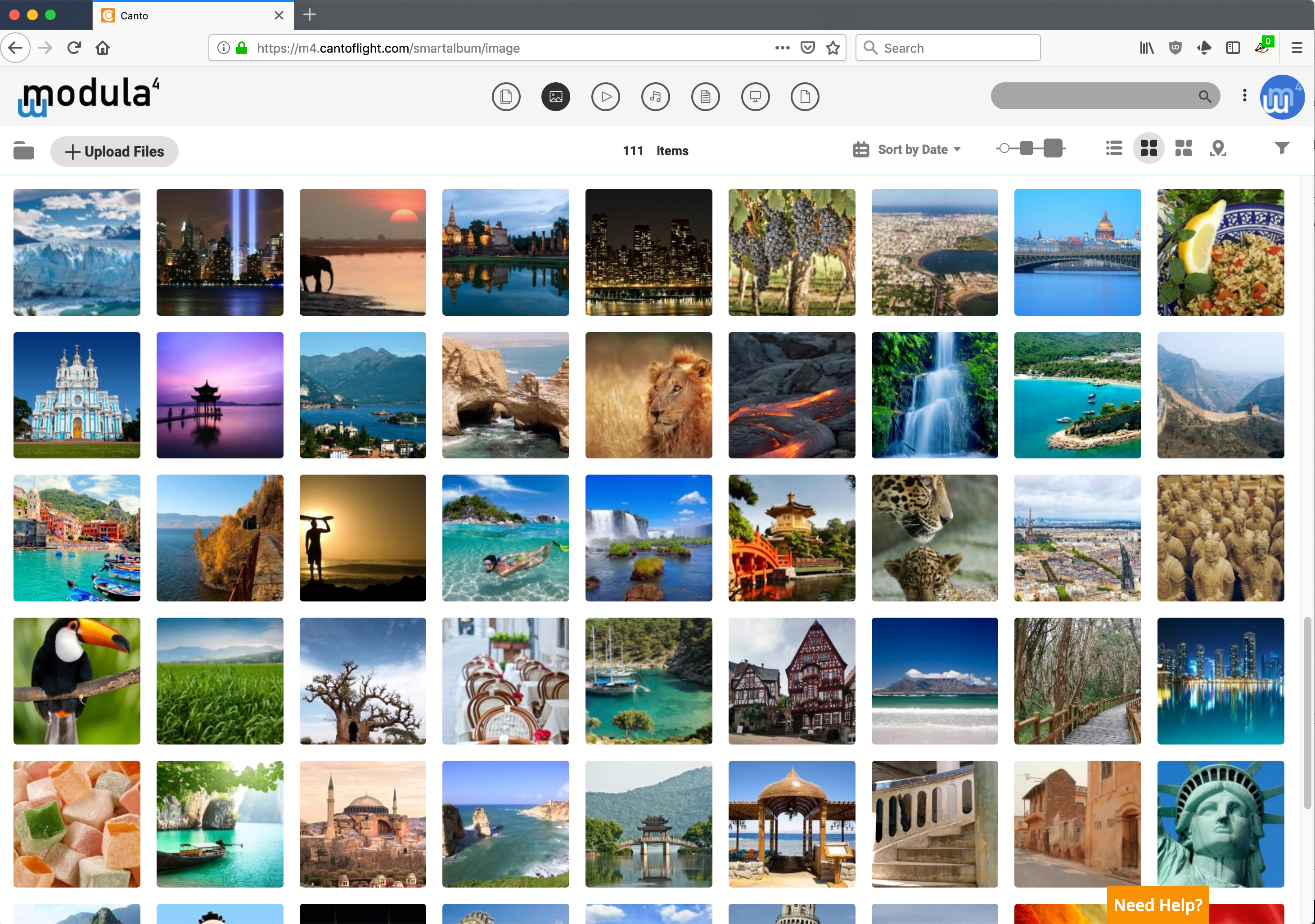Switch to Audio media type icon
Screen dimensions: 1315x924
coord(655,97)
